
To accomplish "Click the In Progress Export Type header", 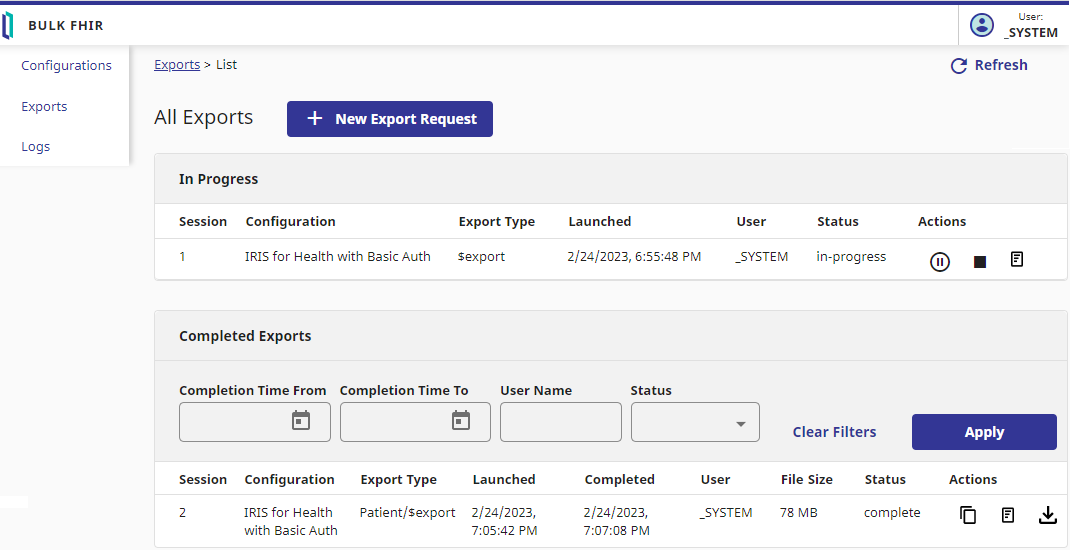I will (x=497, y=222).
